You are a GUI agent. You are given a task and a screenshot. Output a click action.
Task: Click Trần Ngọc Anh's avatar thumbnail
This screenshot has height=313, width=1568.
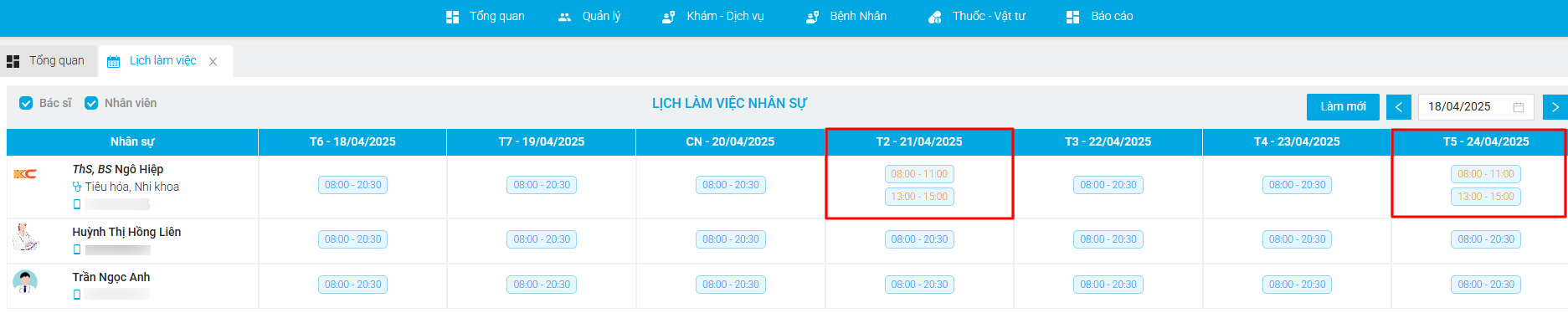click(25, 282)
